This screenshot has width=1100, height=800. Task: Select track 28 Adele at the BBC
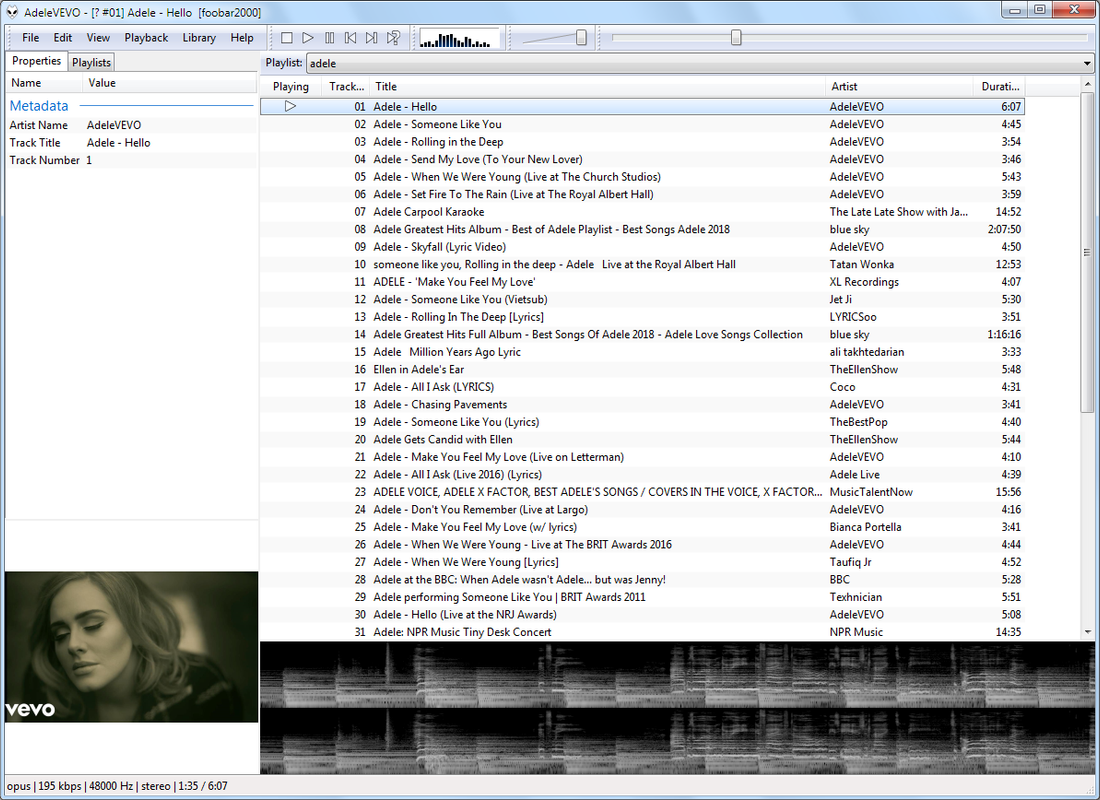coord(642,580)
